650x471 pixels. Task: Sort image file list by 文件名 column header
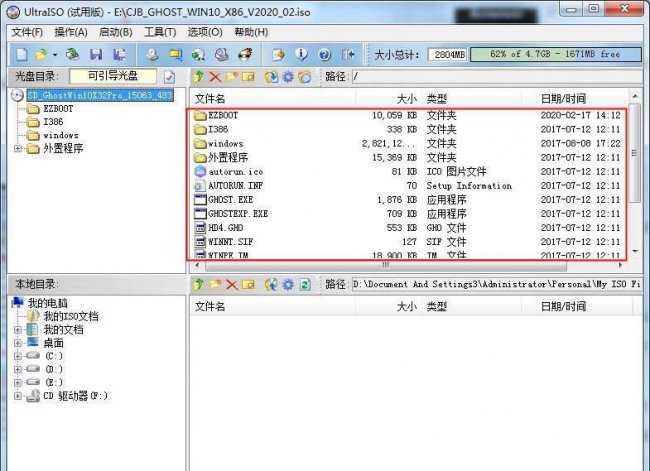coord(272,99)
